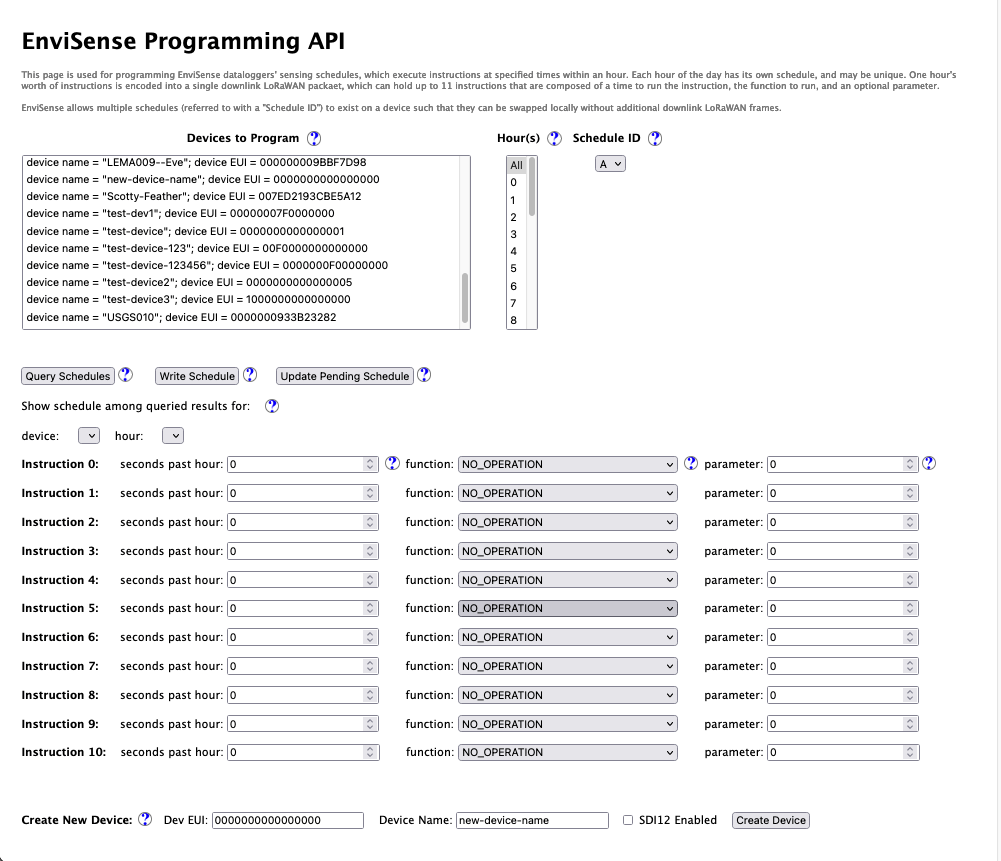Image resolution: width=1001 pixels, height=861 pixels.
Task: Select hour 0 in the Hour(s) list
Action: tap(516, 183)
